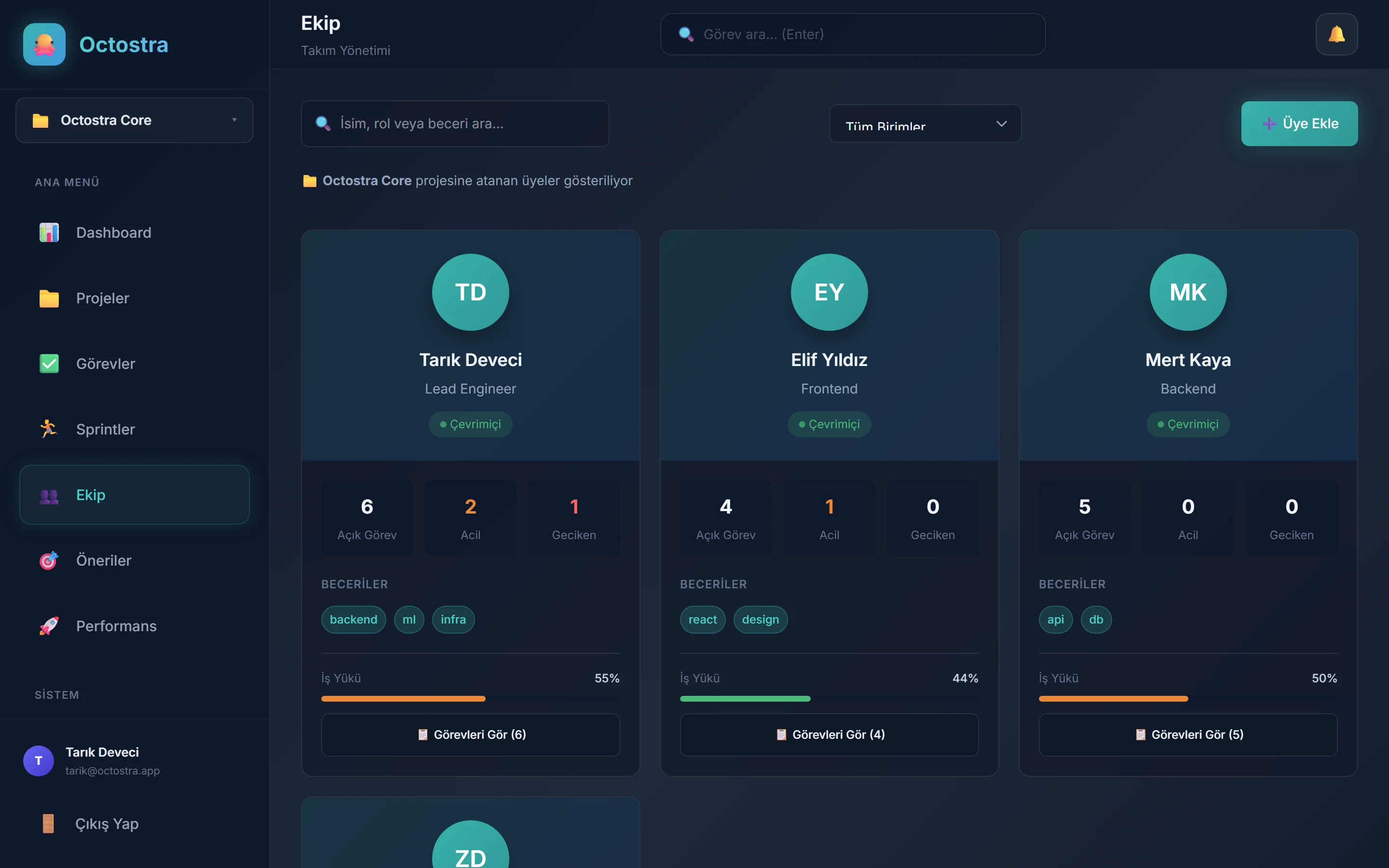Click the Öneriler target icon
The height and width of the screenshot is (868, 1389).
49,560
